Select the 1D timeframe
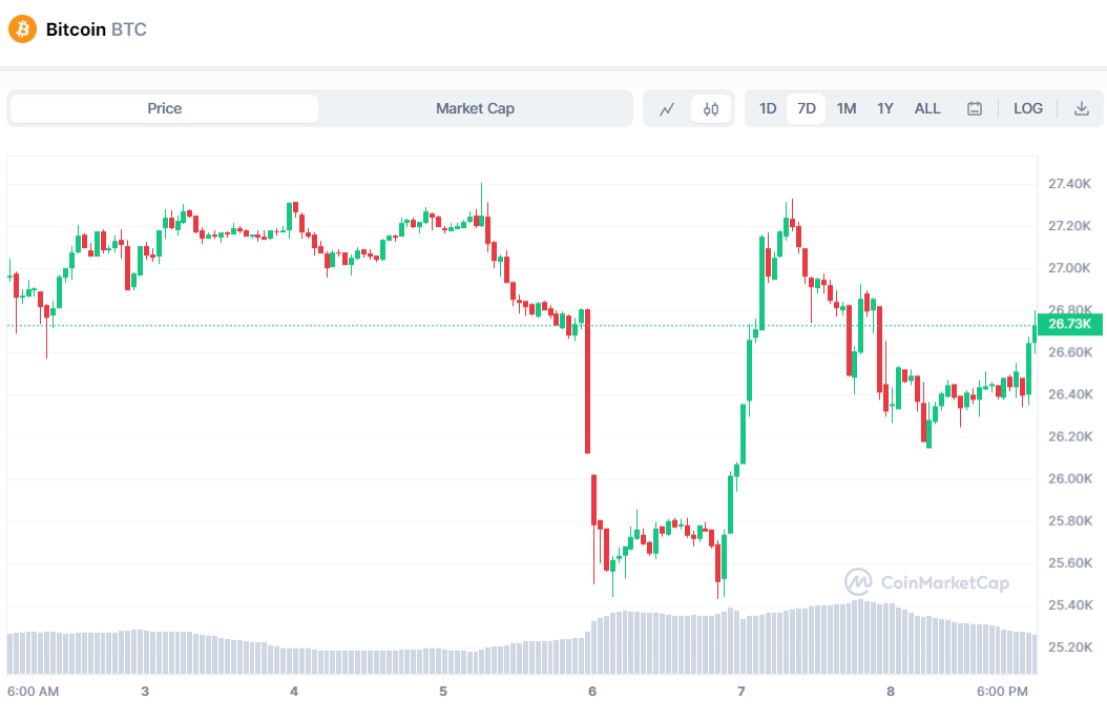The height and width of the screenshot is (720, 1107). click(766, 108)
